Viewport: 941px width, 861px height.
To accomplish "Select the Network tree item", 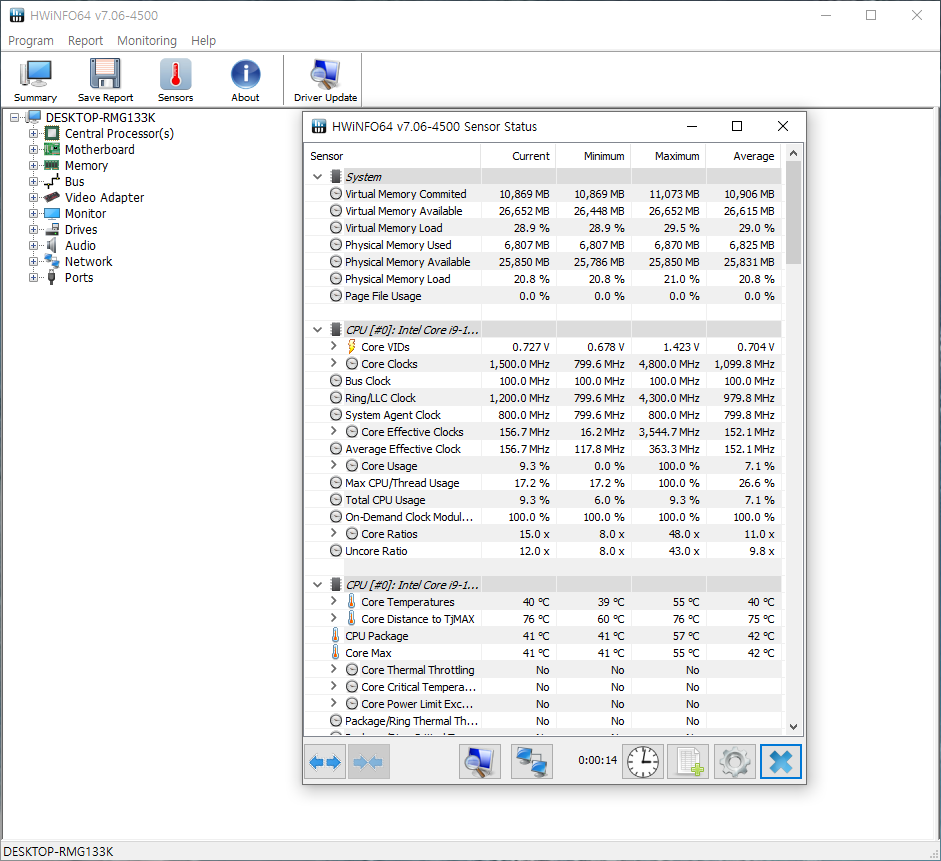I will [x=88, y=262].
